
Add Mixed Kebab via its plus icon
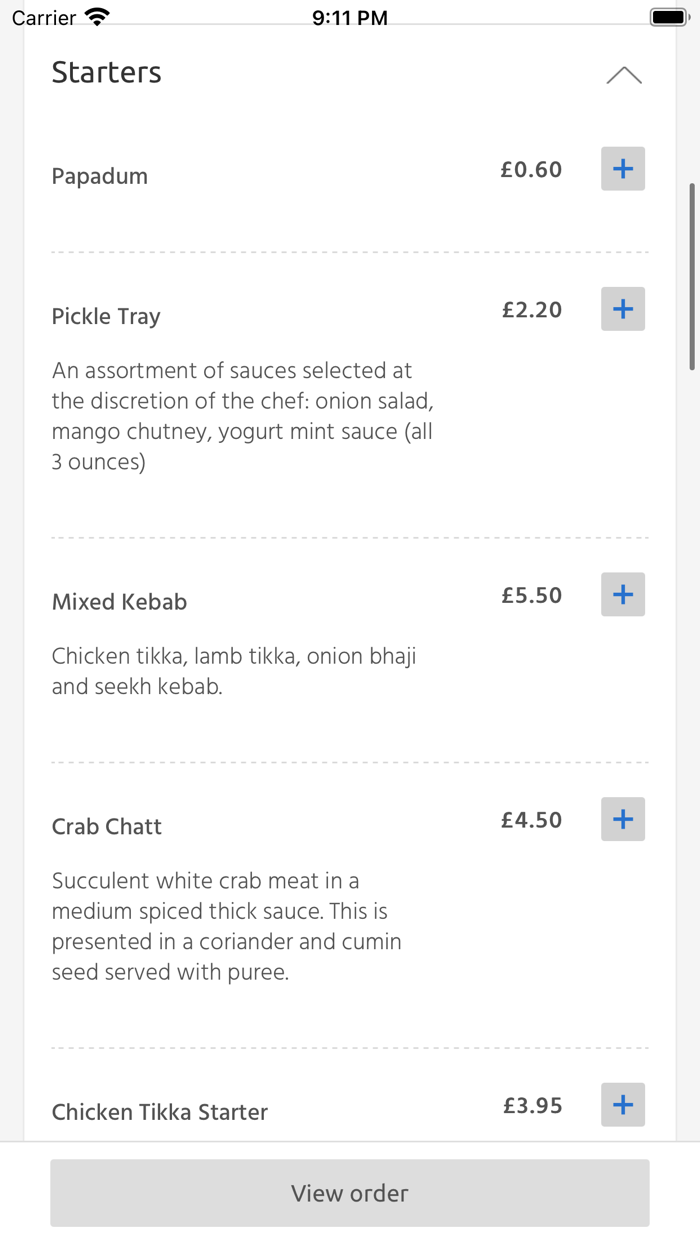622,594
